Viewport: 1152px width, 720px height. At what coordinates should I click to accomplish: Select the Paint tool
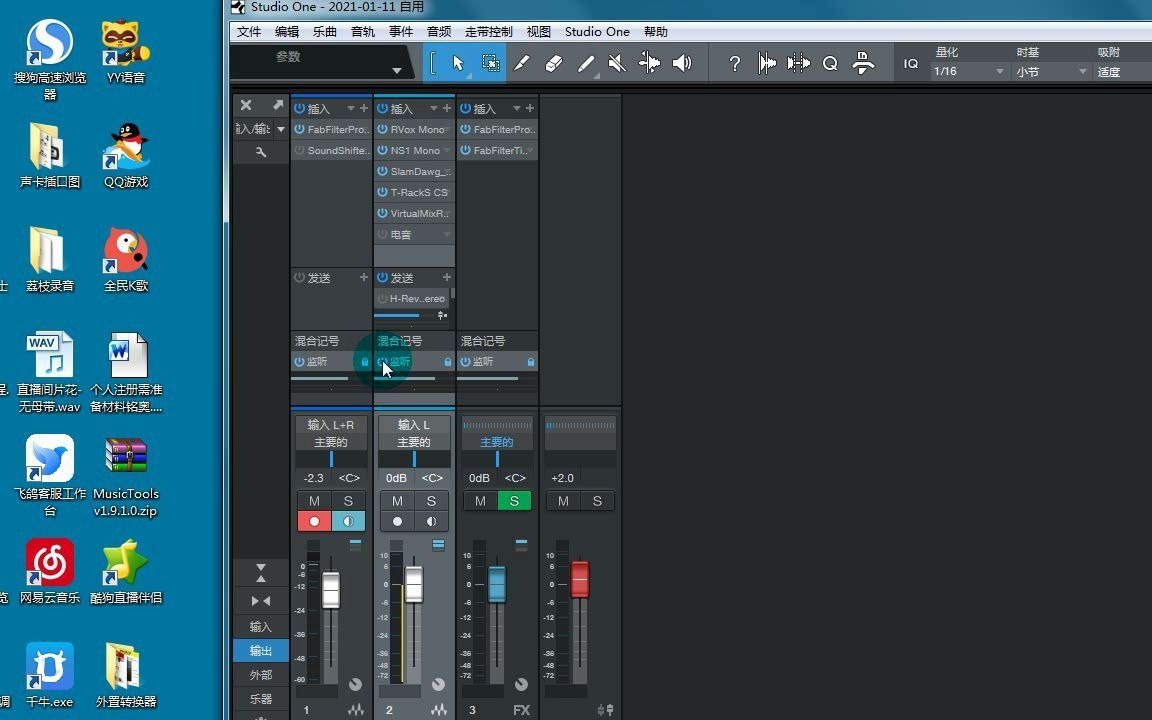(585, 62)
